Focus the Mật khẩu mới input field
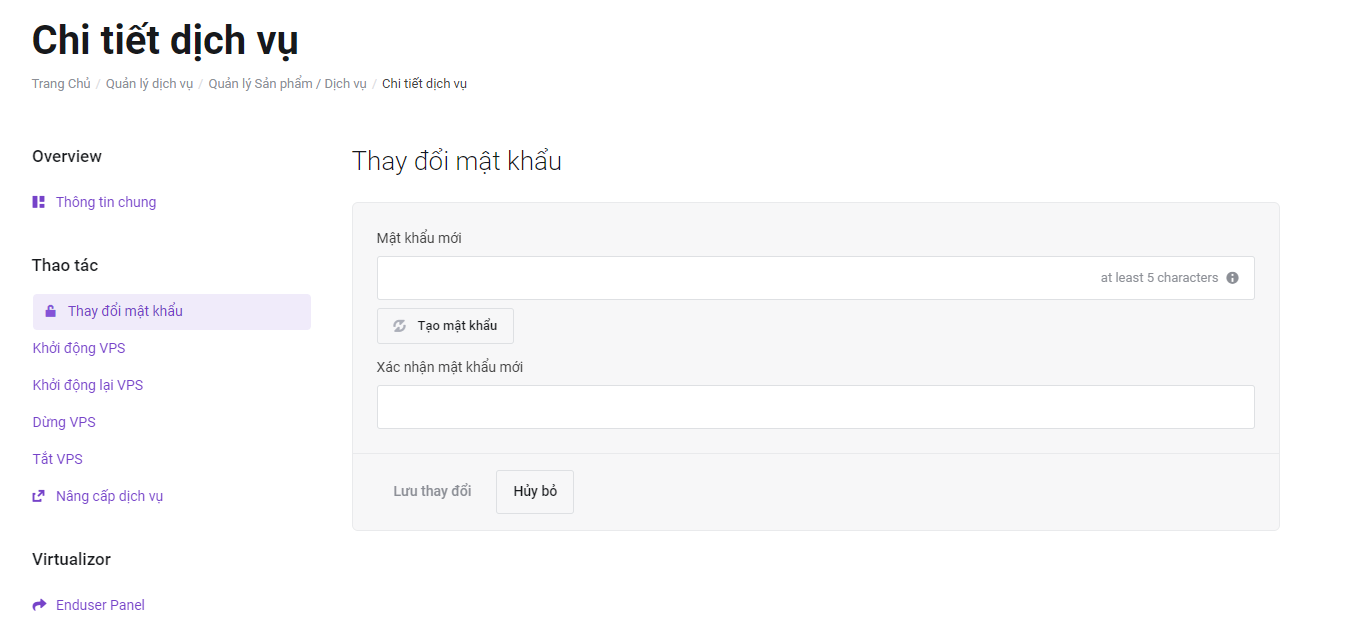The image size is (1357, 643). [x=815, y=278]
